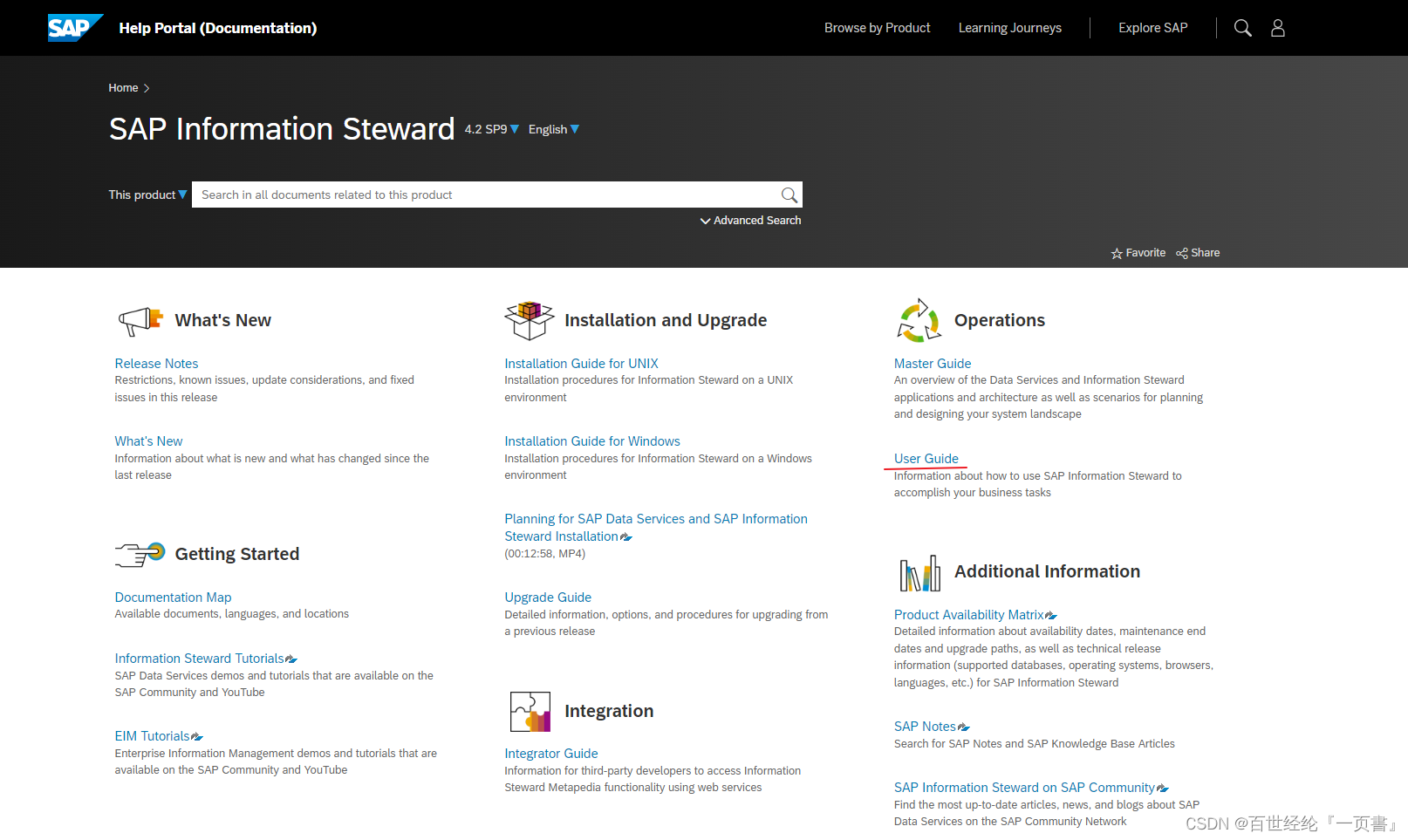This screenshot has height=840, width=1408.
Task: Open the header search magnifier icon
Action: click(x=1242, y=28)
